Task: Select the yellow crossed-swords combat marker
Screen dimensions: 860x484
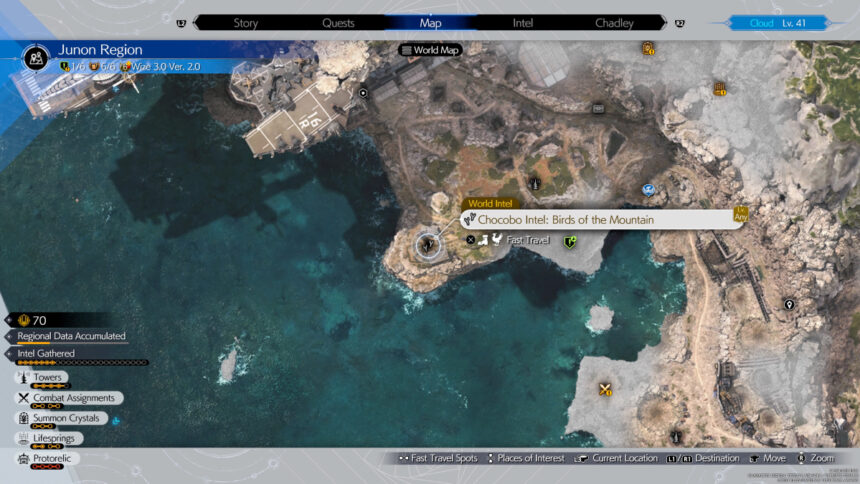Action: click(605, 389)
